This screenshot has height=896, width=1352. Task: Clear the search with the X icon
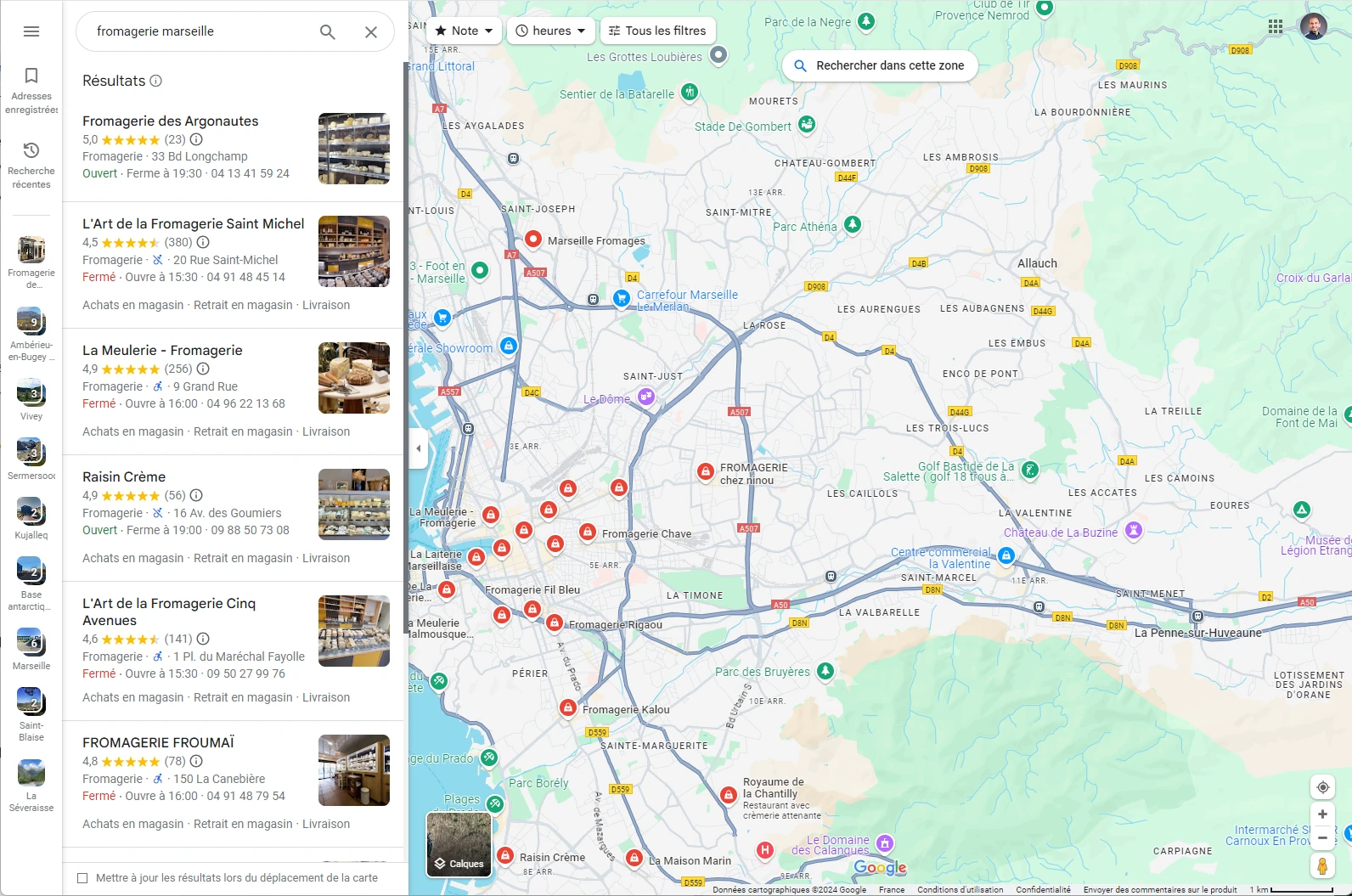tap(371, 32)
